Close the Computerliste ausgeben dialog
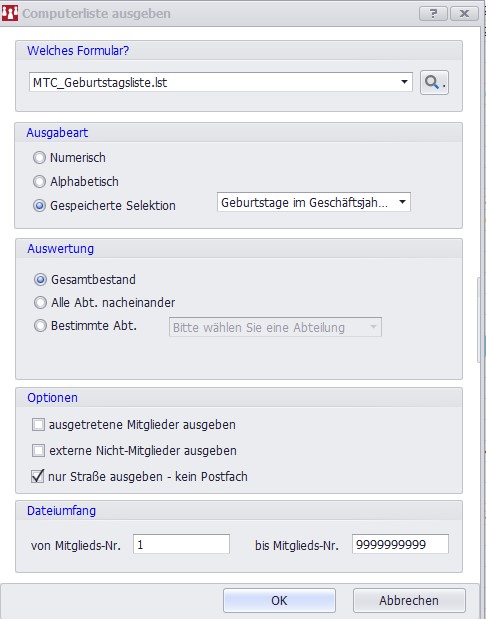The width and height of the screenshot is (486, 619). pos(464,13)
